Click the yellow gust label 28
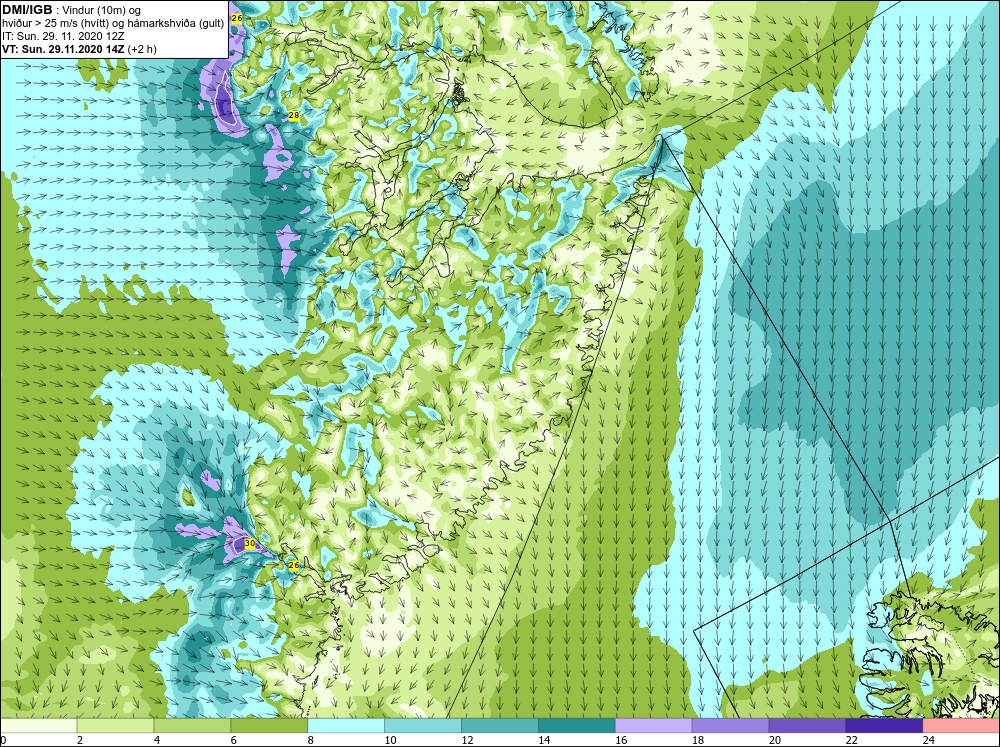This screenshot has height=747, width=1000. pyautogui.click(x=294, y=115)
